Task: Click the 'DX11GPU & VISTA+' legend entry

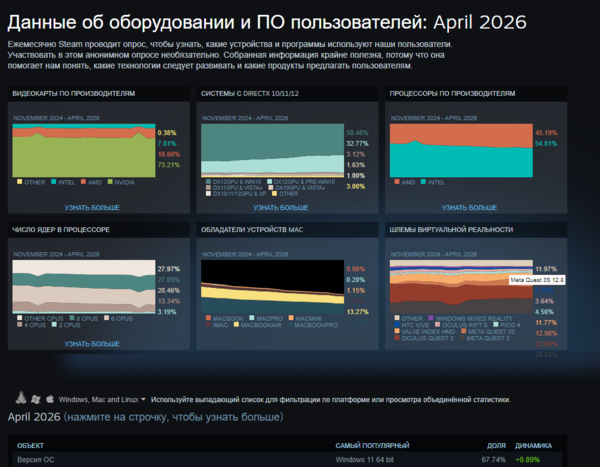Action: (x=234, y=188)
